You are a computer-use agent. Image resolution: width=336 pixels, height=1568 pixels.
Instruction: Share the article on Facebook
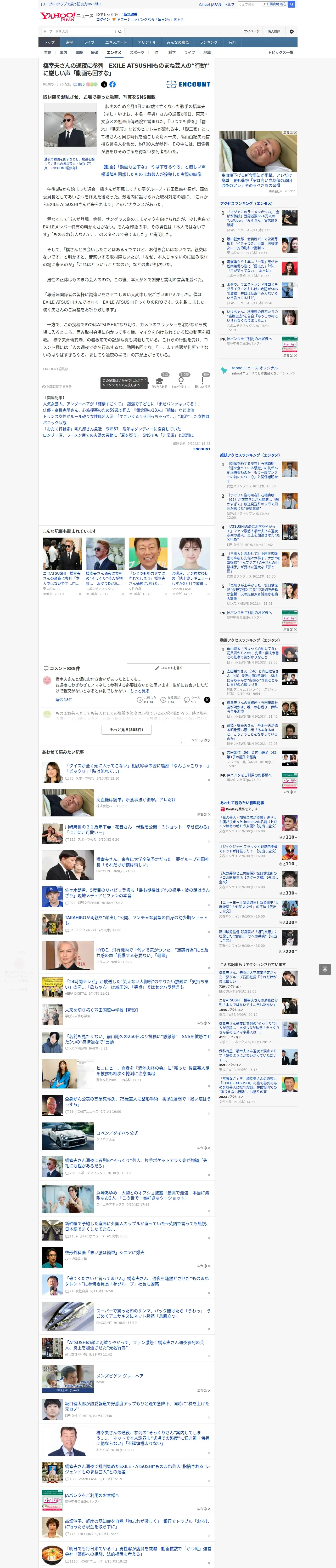click(x=112, y=85)
